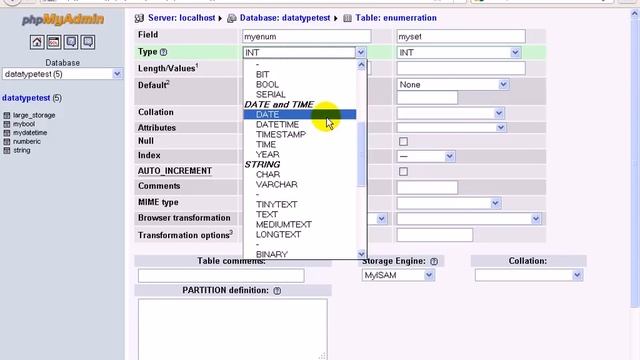Click the Table comments input field
This screenshot has height=360, width=640.
click(221, 276)
